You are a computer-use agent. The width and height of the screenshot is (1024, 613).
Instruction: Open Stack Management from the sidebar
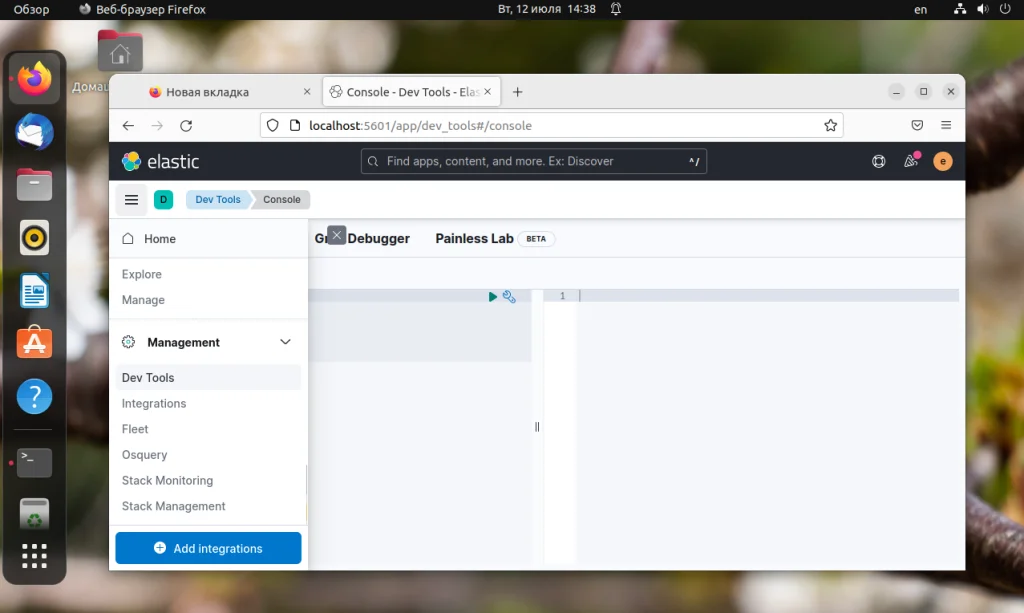point(173,506)
